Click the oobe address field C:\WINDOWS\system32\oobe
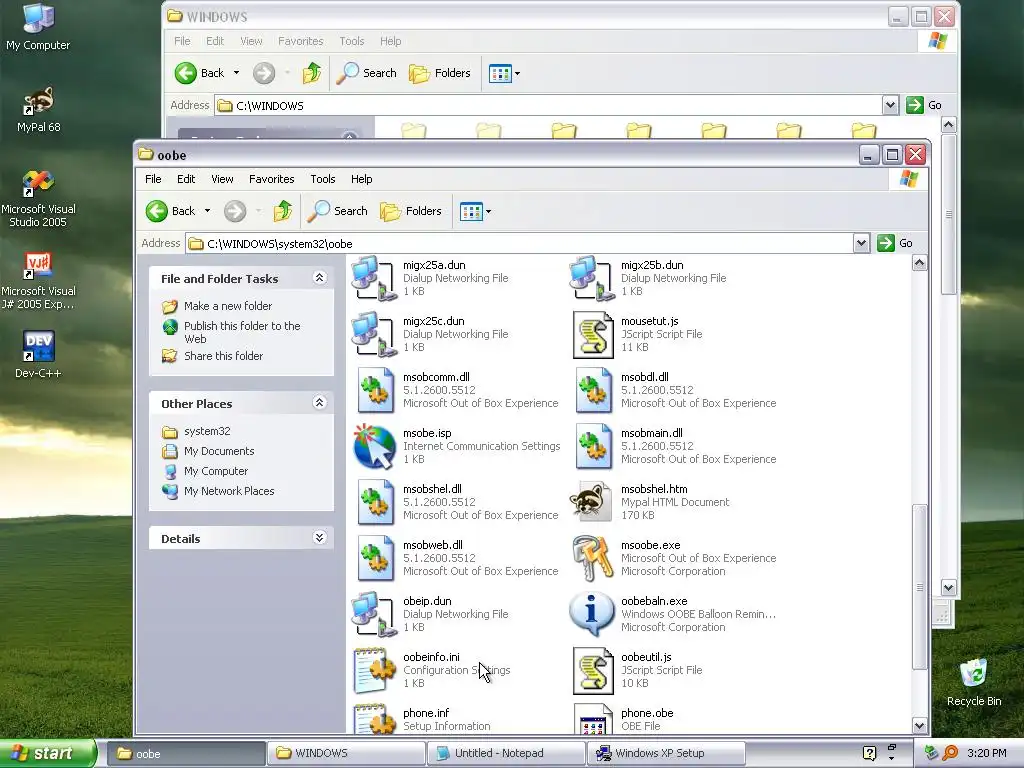Image resolution: width=1024 pixels, height=768 pixels. point(519,244)
